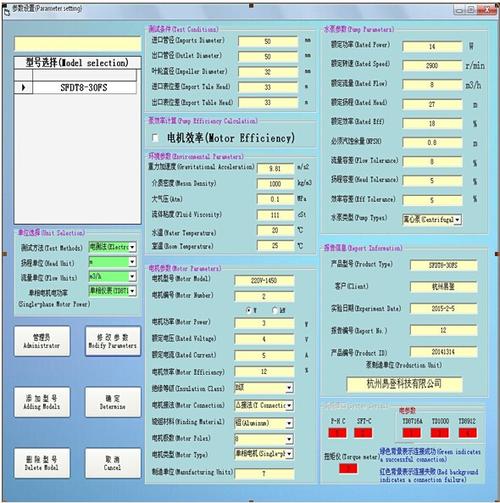Open the Winding Material dropdown
The image size is (500, 503).
(289, 423)
